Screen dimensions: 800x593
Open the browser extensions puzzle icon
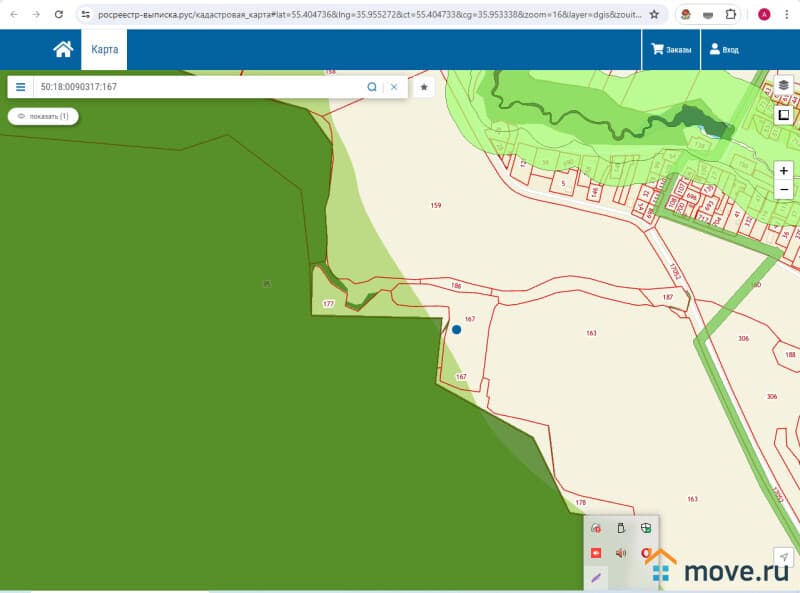(x=730, y=15)
